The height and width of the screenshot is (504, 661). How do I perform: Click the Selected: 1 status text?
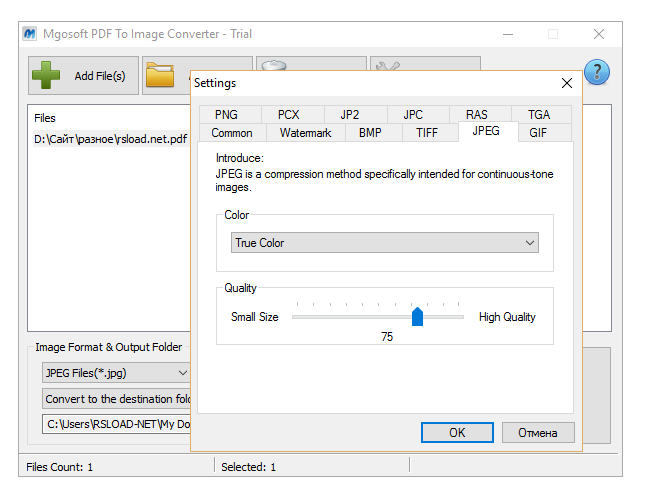[x=248, y=467]
